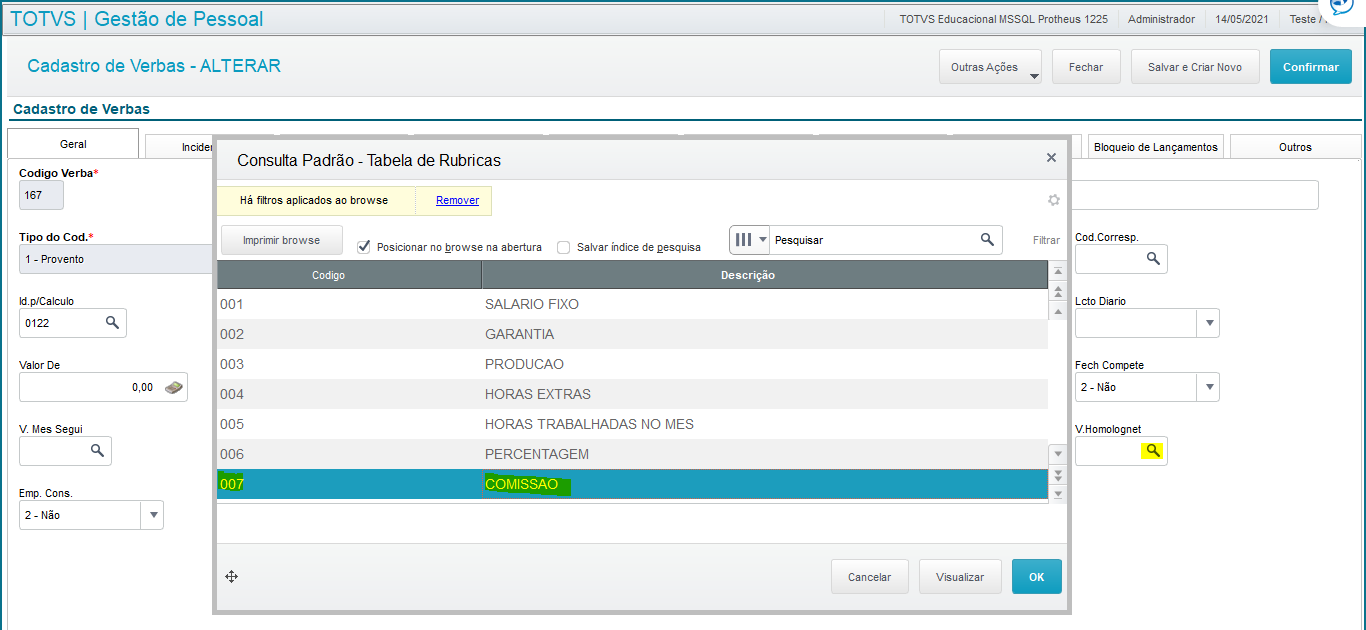Click the OK button
The width and height of the screenshot is (1366, 630).
pyautogui.click(x=1037, y=577)
